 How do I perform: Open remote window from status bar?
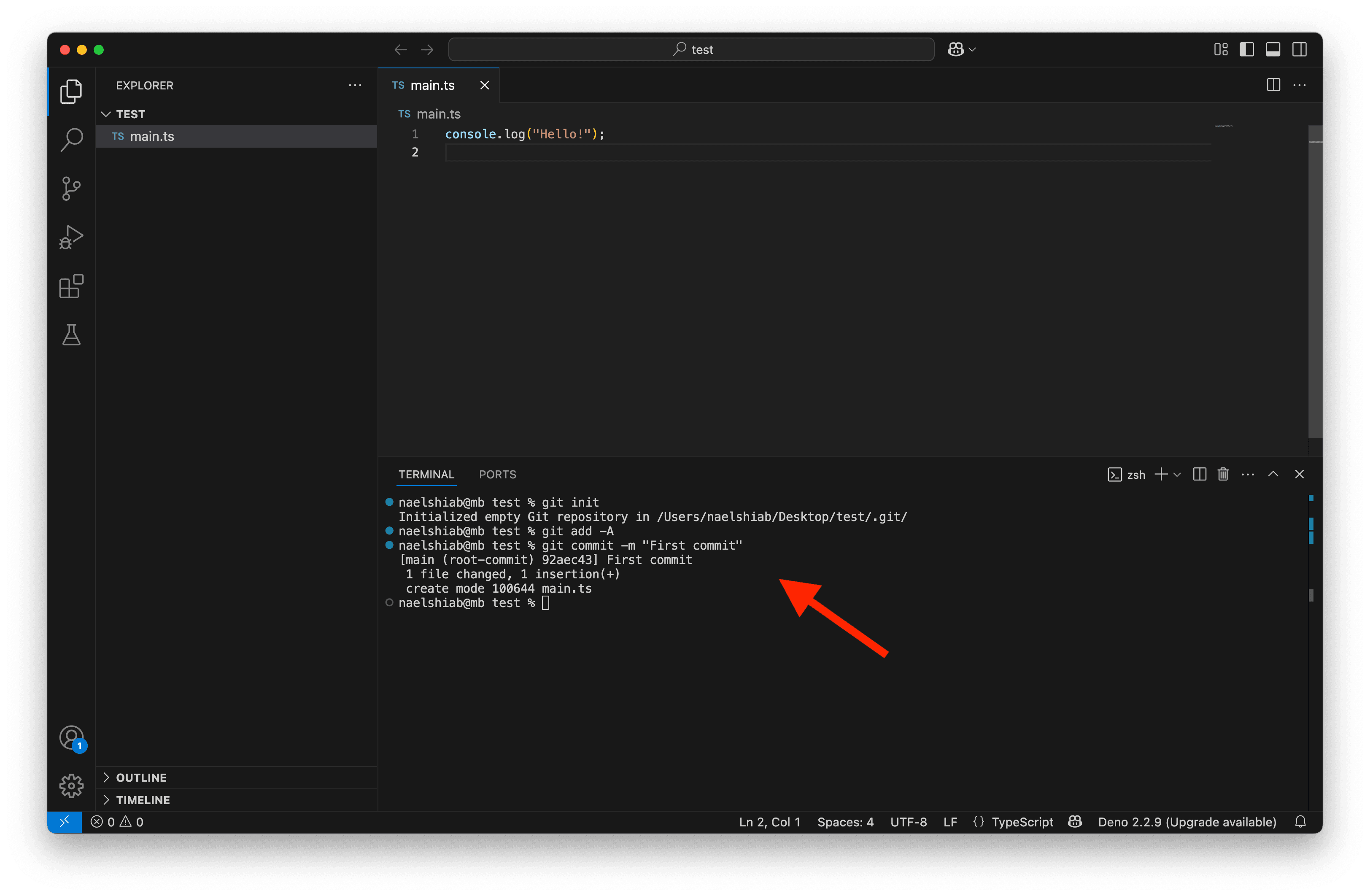65,822
